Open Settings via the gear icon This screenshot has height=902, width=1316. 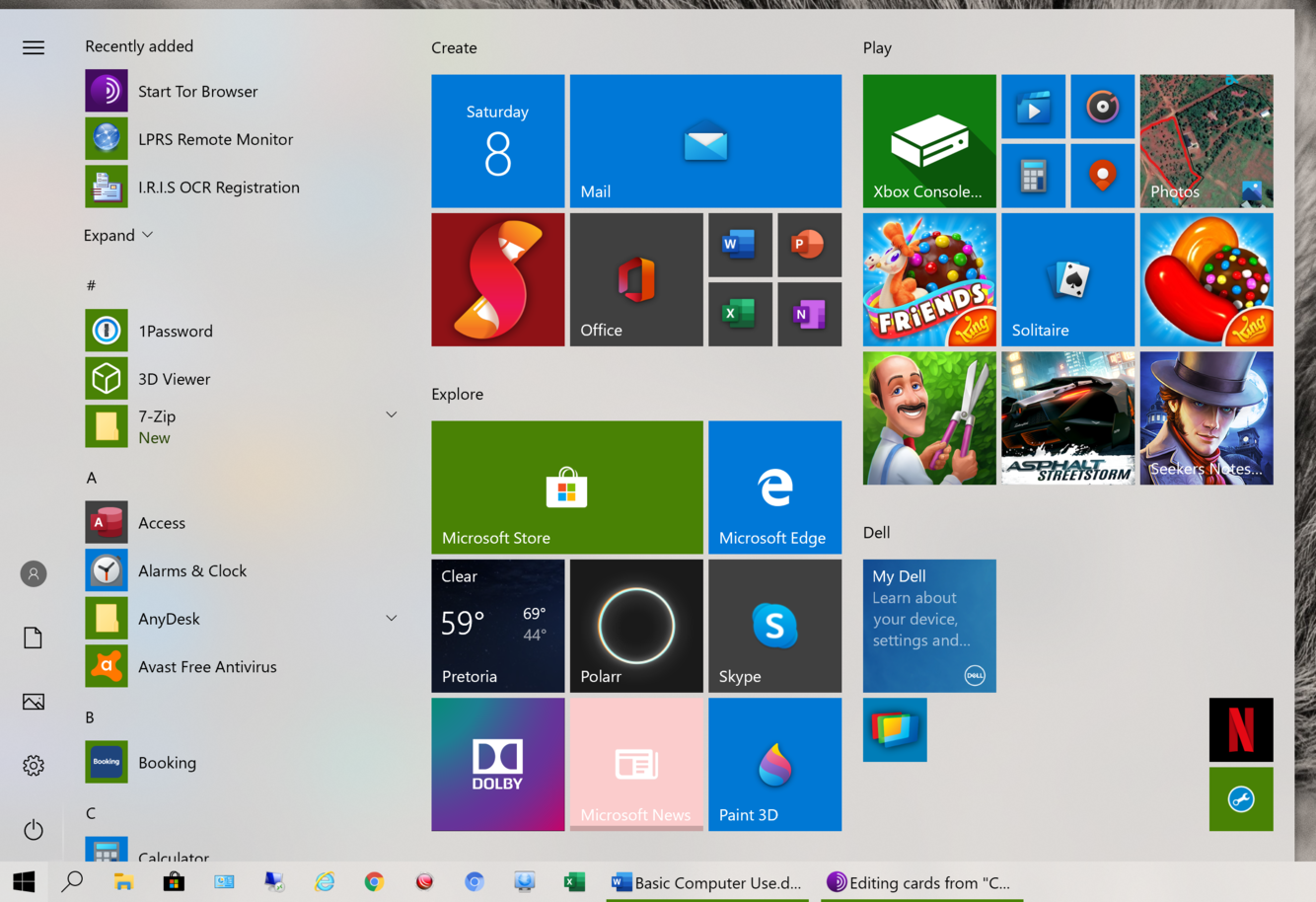pyautogui.click(x=34, y=766)
